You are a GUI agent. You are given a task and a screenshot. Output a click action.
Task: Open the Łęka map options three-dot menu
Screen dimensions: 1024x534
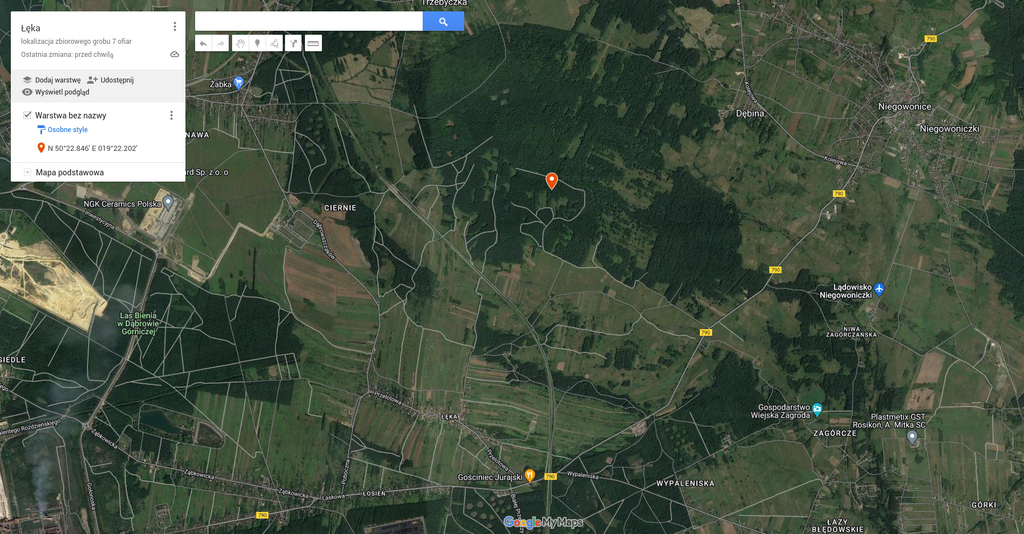click(x=174, y=27)
